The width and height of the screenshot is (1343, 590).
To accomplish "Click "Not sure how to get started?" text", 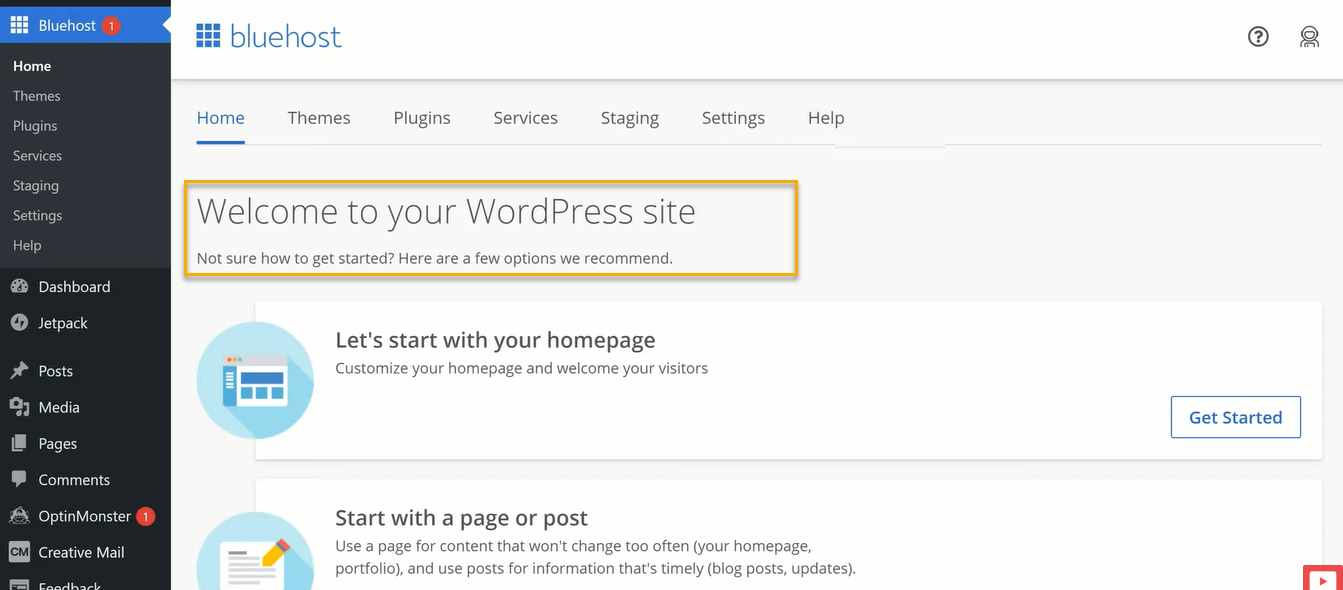I will [x=295, y=258].
